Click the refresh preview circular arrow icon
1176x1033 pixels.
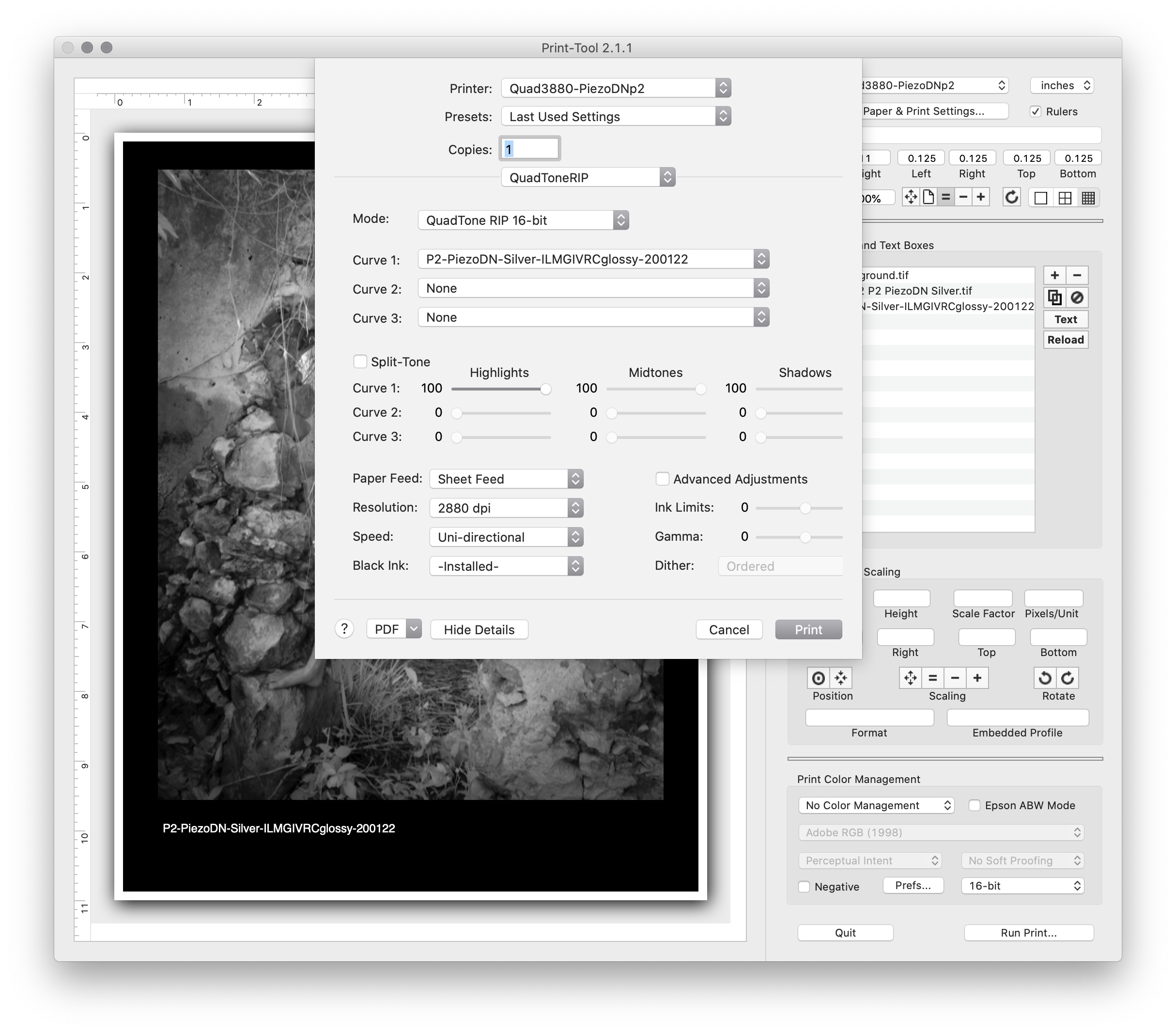pos(1011,197)
